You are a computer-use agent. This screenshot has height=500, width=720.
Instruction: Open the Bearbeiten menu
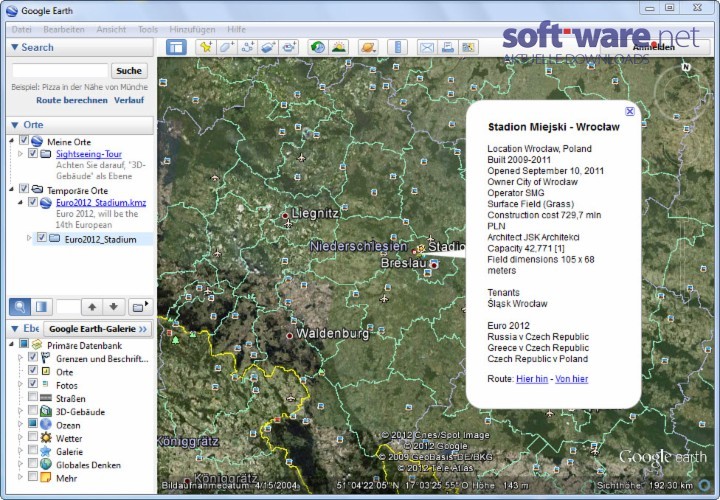(x=64, y=29)
